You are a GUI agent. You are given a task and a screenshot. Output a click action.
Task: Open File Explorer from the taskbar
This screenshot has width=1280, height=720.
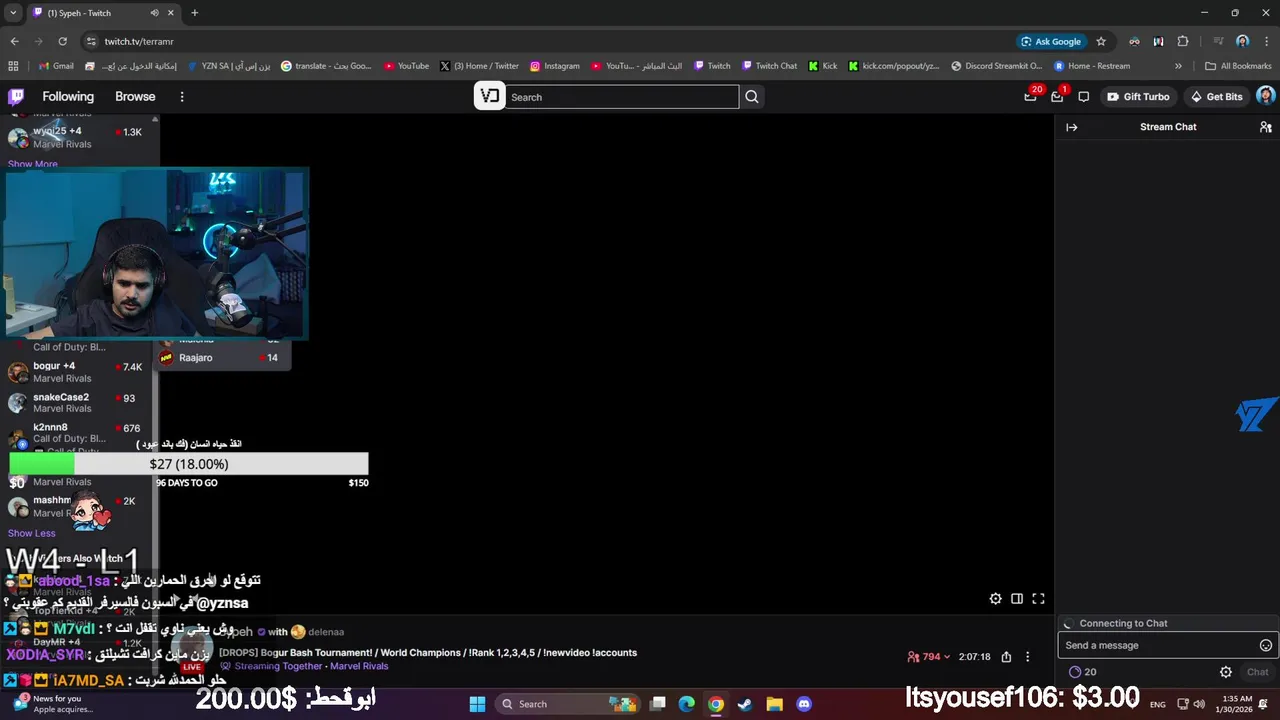point(775,704)
